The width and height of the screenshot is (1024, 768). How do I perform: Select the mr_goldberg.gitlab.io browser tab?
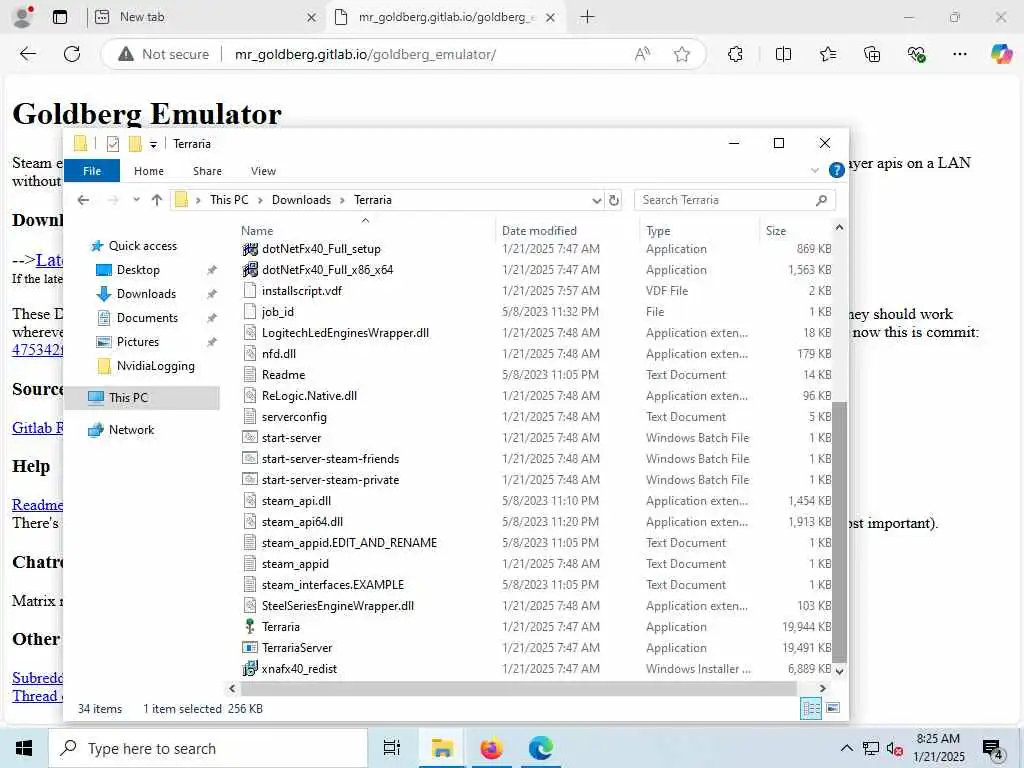point(446,18)
